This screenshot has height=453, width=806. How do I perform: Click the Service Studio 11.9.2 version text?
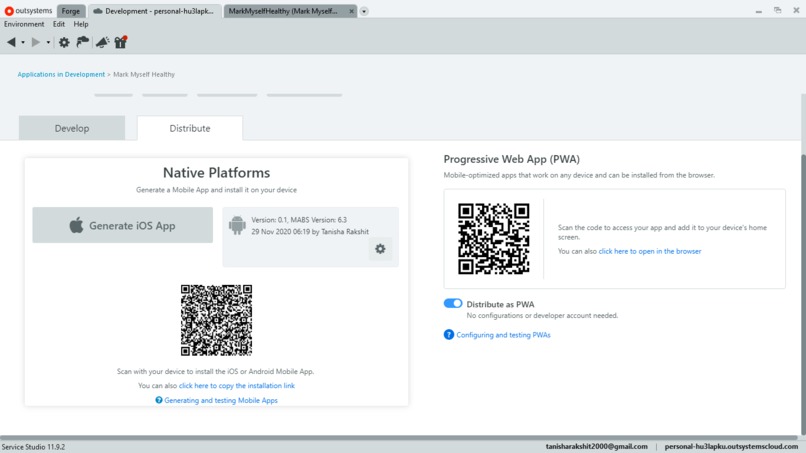(x=33, y=447)
